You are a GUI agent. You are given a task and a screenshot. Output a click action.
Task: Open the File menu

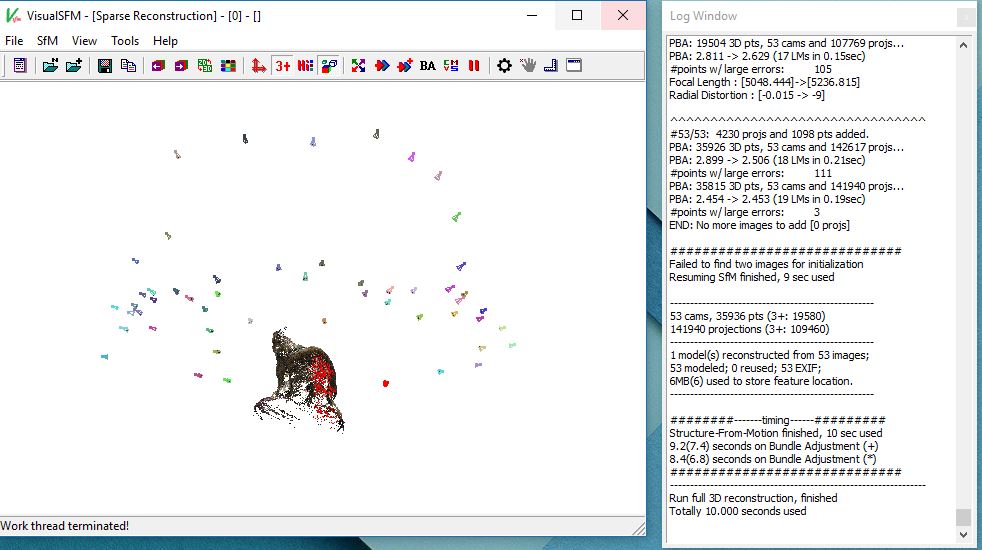pos(14,41)
